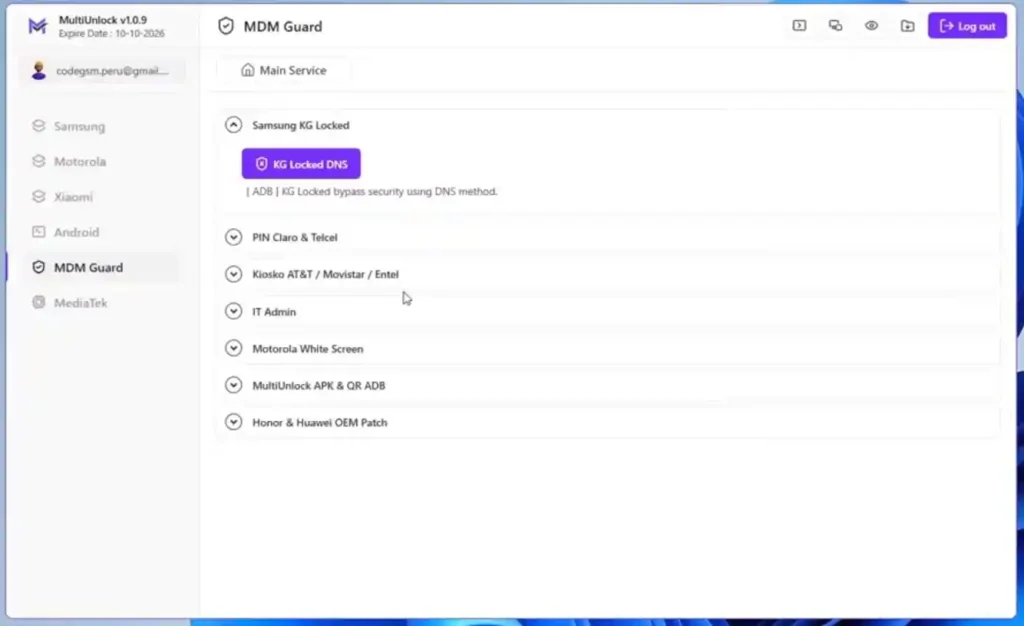Viewport: 1024px width, 626px height.
Task: Click the Expire Date 10-10-2026 text
Action: tap(112, 33)
